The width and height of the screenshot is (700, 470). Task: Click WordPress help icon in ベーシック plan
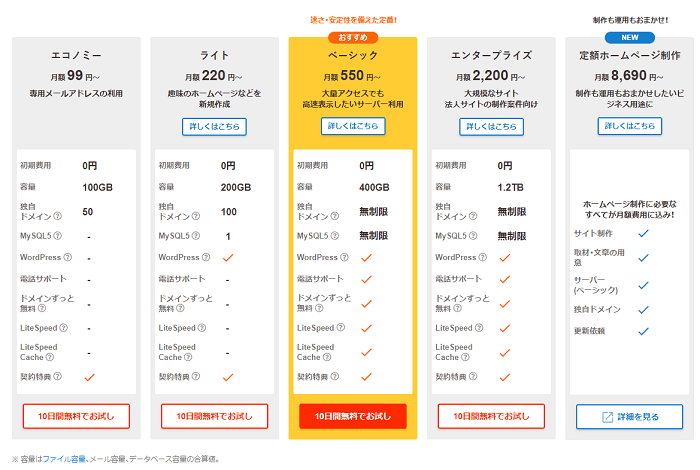point(344,257)
